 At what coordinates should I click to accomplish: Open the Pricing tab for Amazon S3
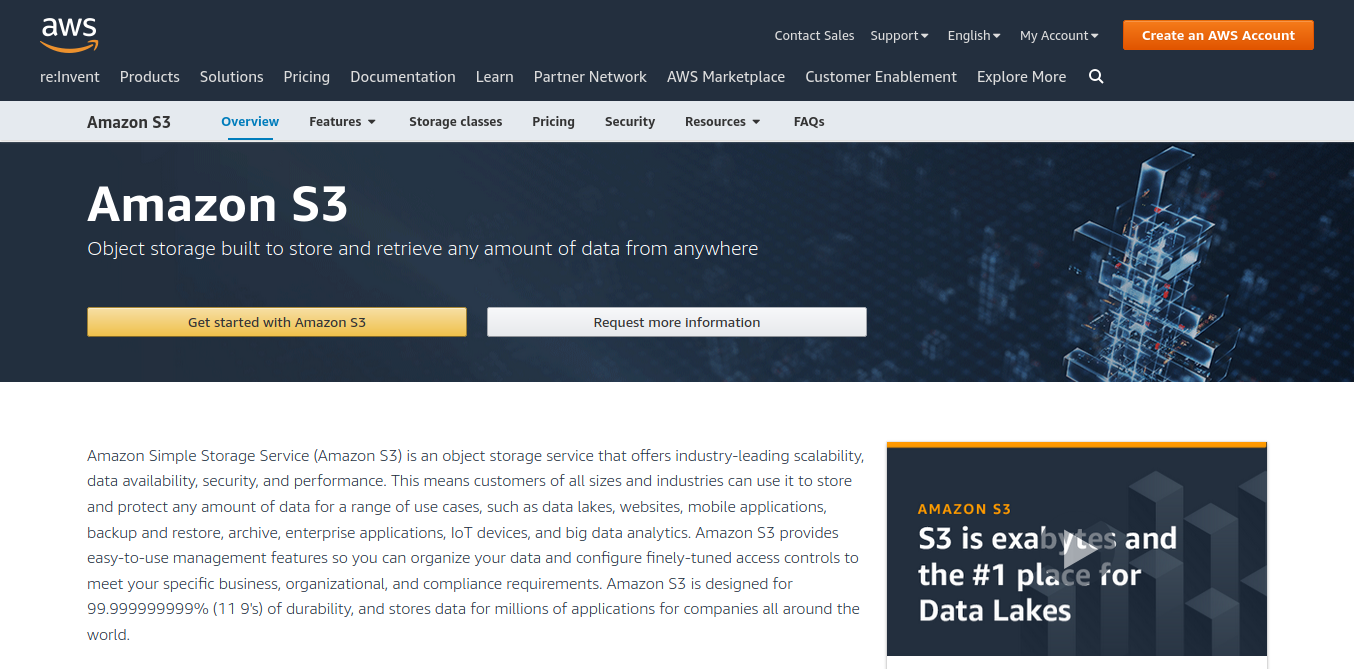point(553,121)
